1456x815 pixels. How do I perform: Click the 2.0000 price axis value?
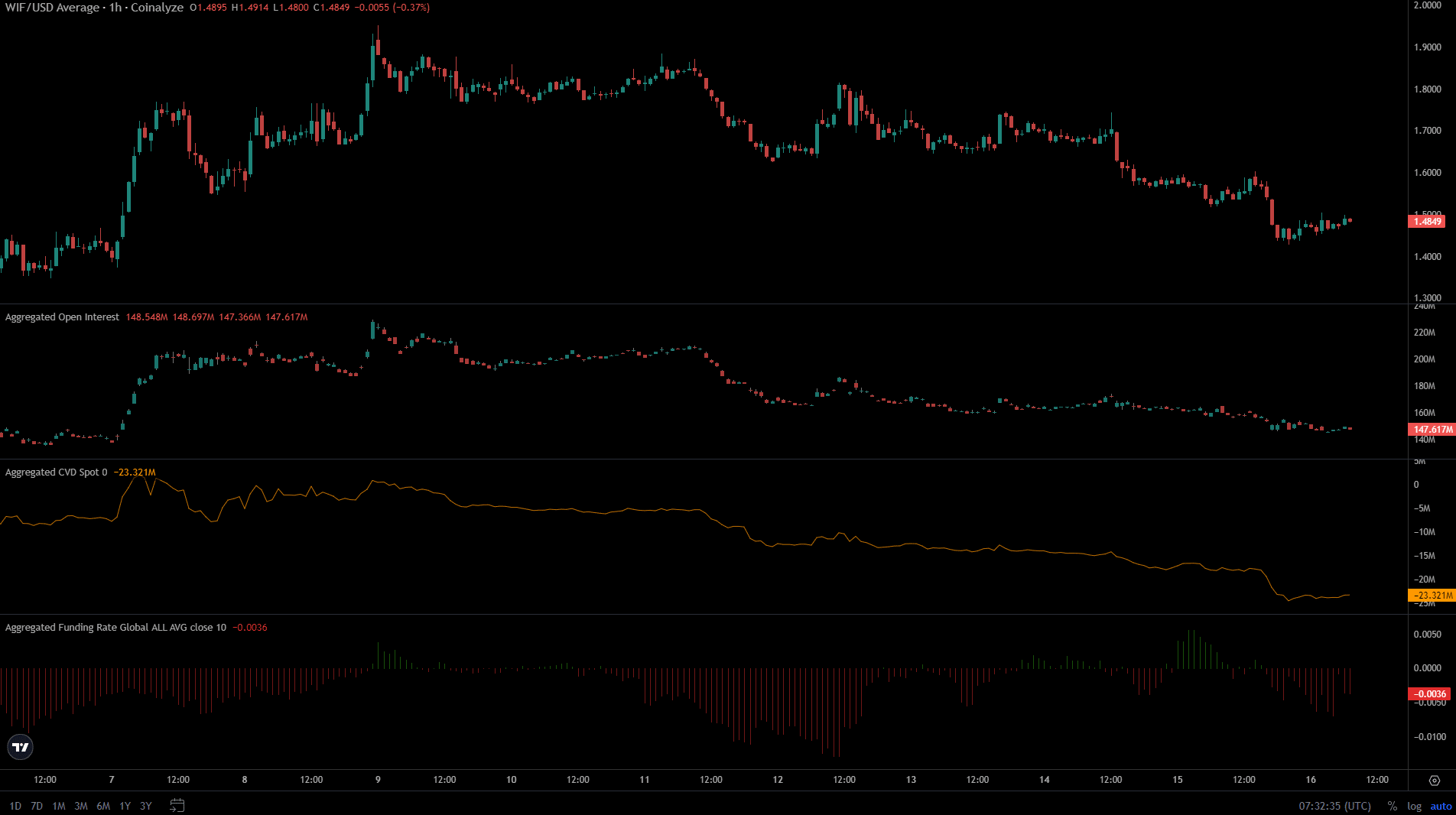pos(1428,5)
